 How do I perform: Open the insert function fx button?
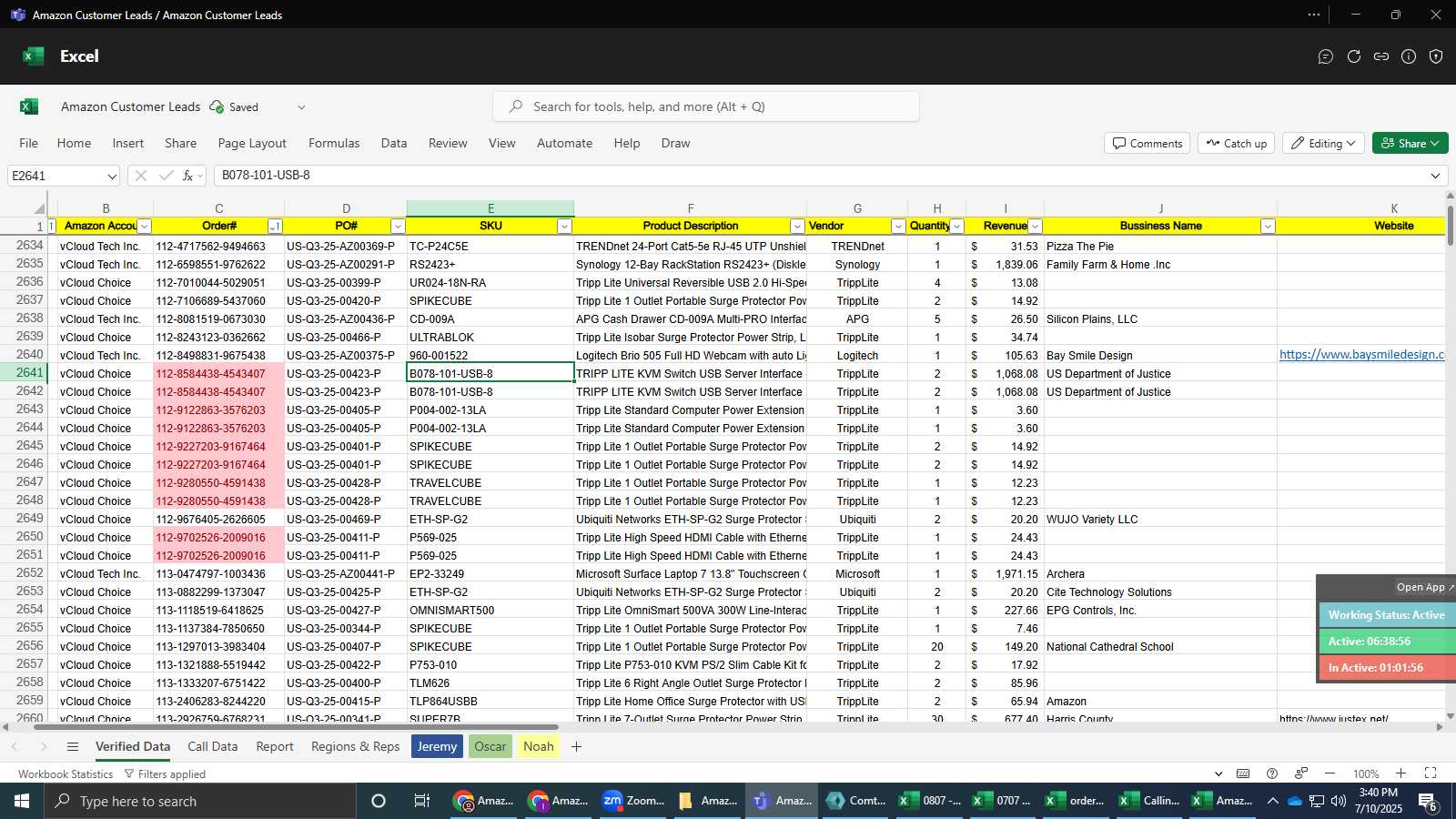coord(188,176)
